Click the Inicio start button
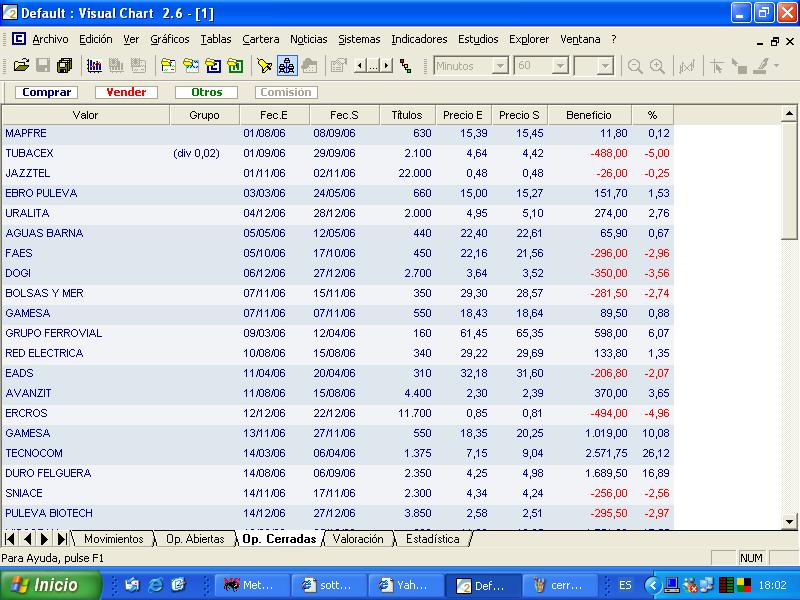Viewport: 800px width, 600px height. pos(51,585)
